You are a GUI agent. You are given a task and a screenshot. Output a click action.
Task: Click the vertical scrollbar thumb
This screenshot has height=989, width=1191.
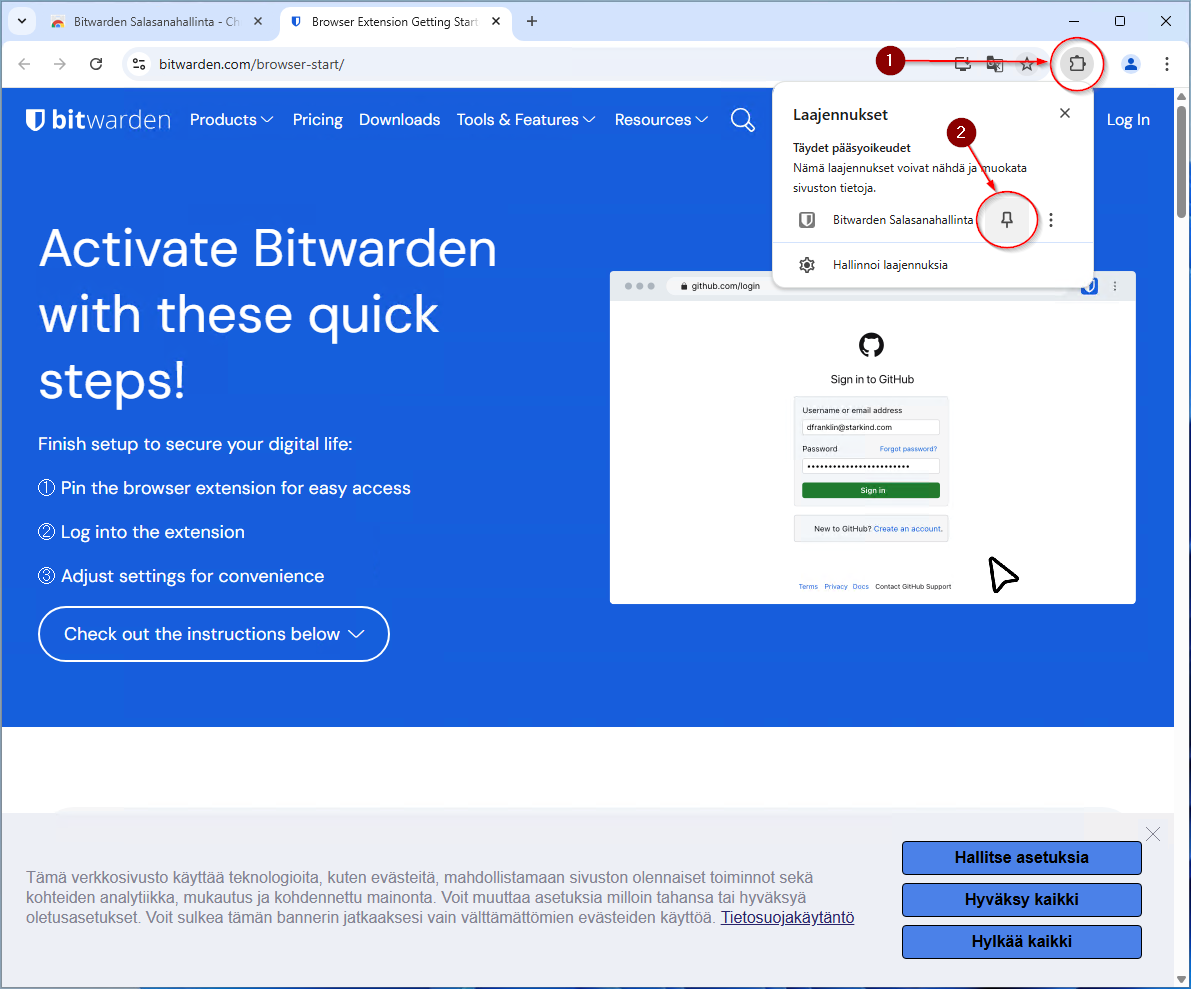coord(1181,161)
